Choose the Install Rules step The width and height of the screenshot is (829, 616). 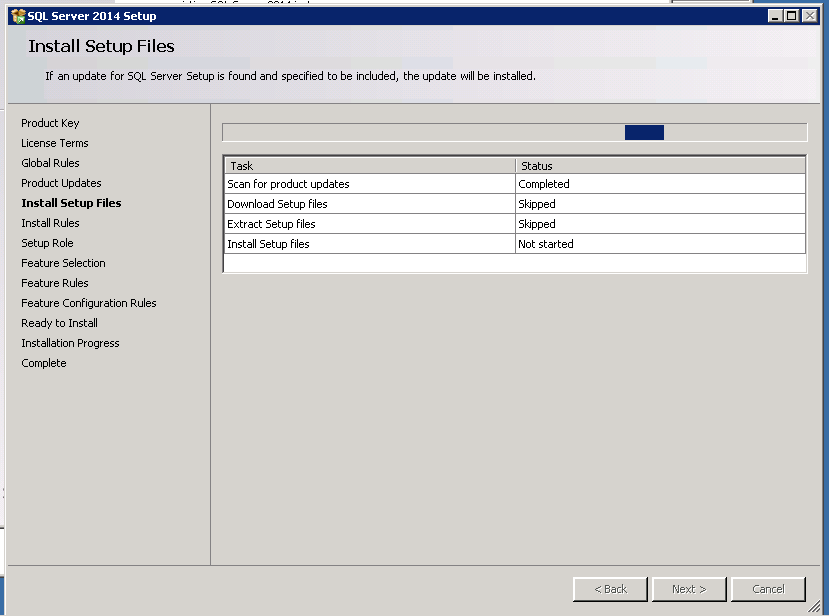click(x=50, y=223)
